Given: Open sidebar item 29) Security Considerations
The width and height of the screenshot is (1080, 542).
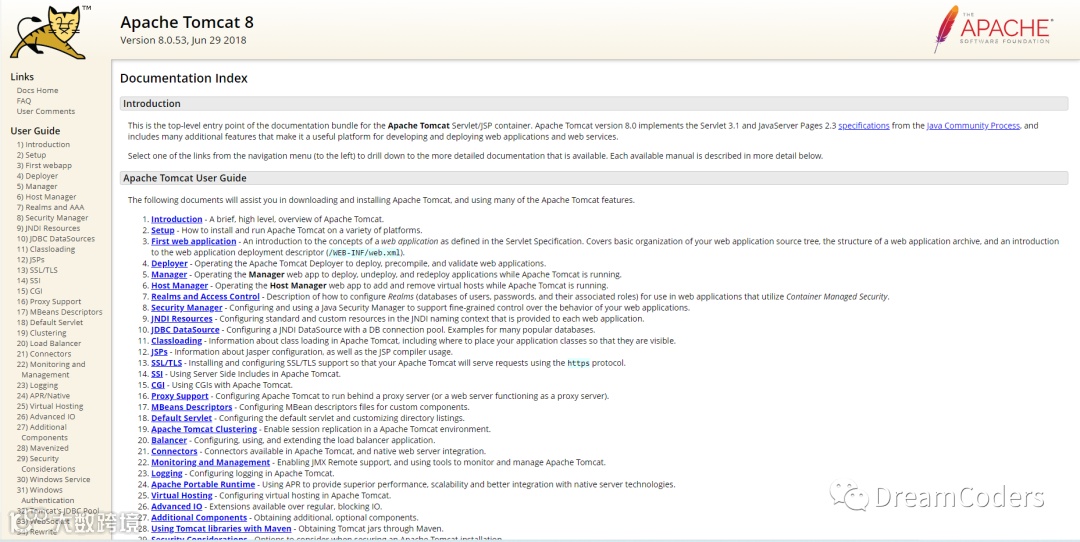Looking at the screenshot, I should (46, 463).
